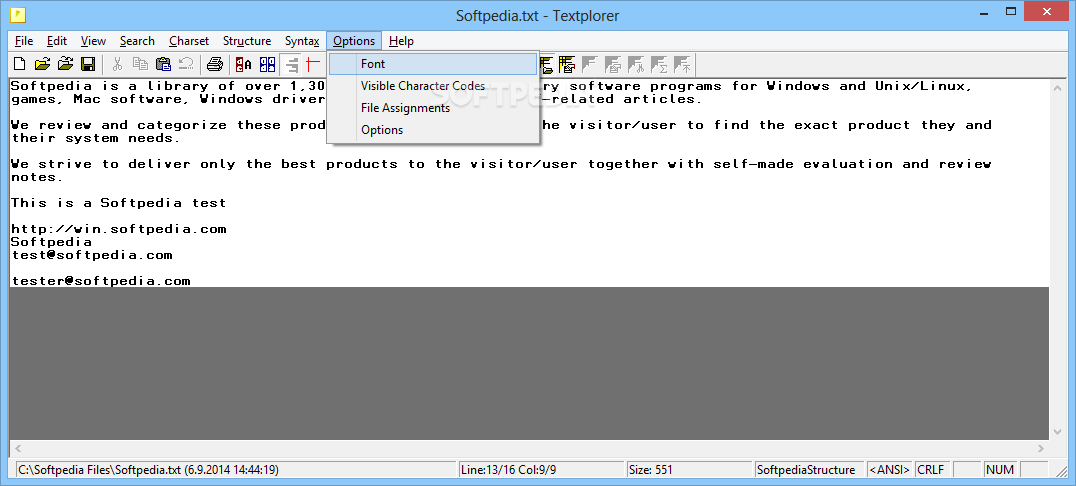Open the Charset menu

click(189, 41)
